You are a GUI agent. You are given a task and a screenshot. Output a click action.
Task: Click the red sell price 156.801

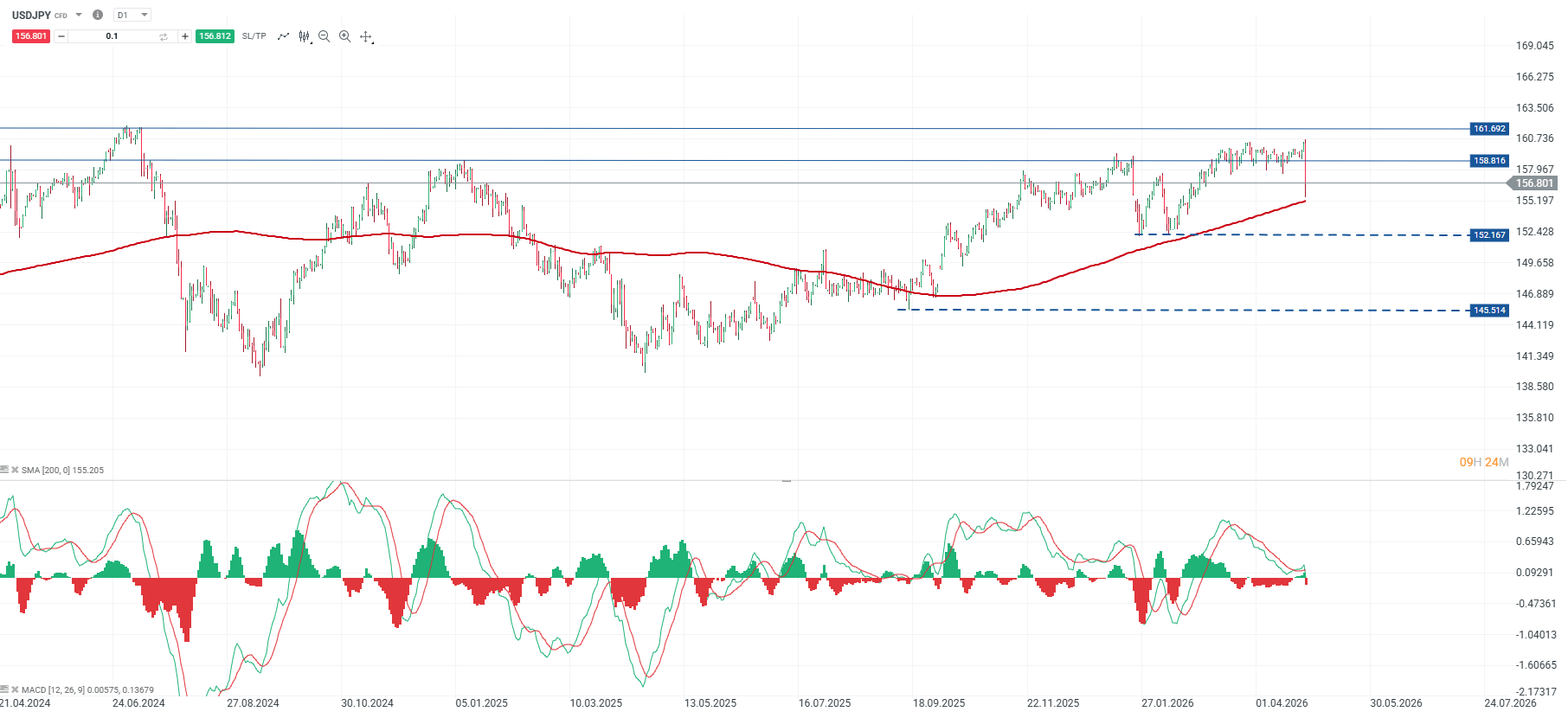(31, 36)
